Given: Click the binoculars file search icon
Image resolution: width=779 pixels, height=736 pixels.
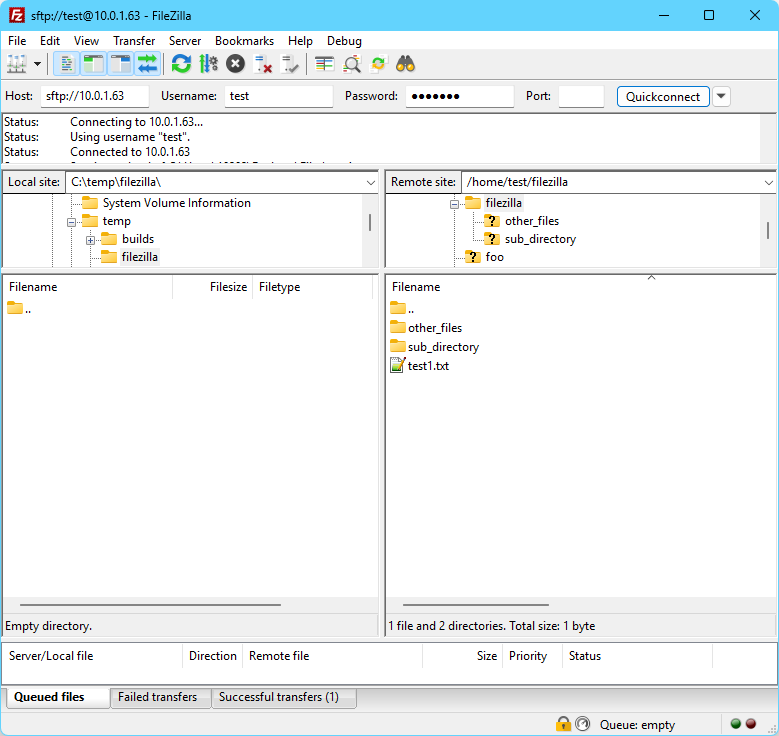Looking at the screenshot, I should click(x=405, y=64).
